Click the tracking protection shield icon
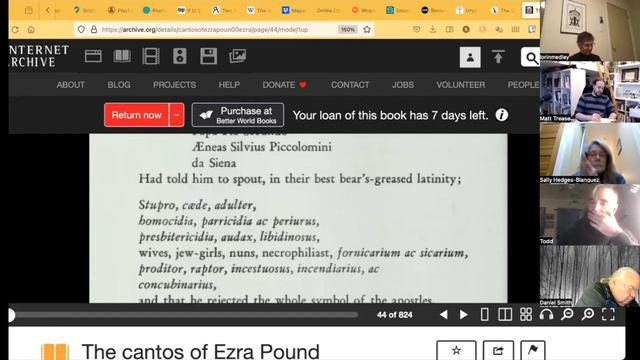This screenshot has height=360, width=640. click(81, 29)
